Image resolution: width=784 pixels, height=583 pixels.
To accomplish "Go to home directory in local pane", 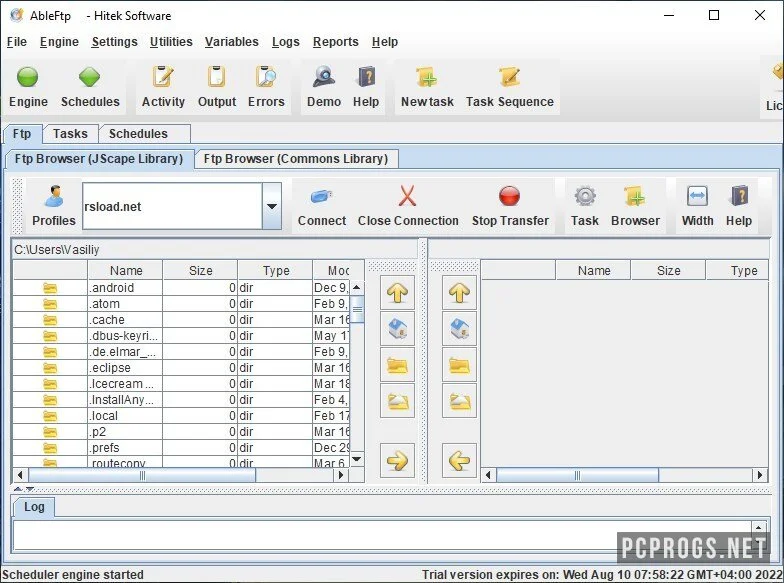I will [x=398, y=328].
